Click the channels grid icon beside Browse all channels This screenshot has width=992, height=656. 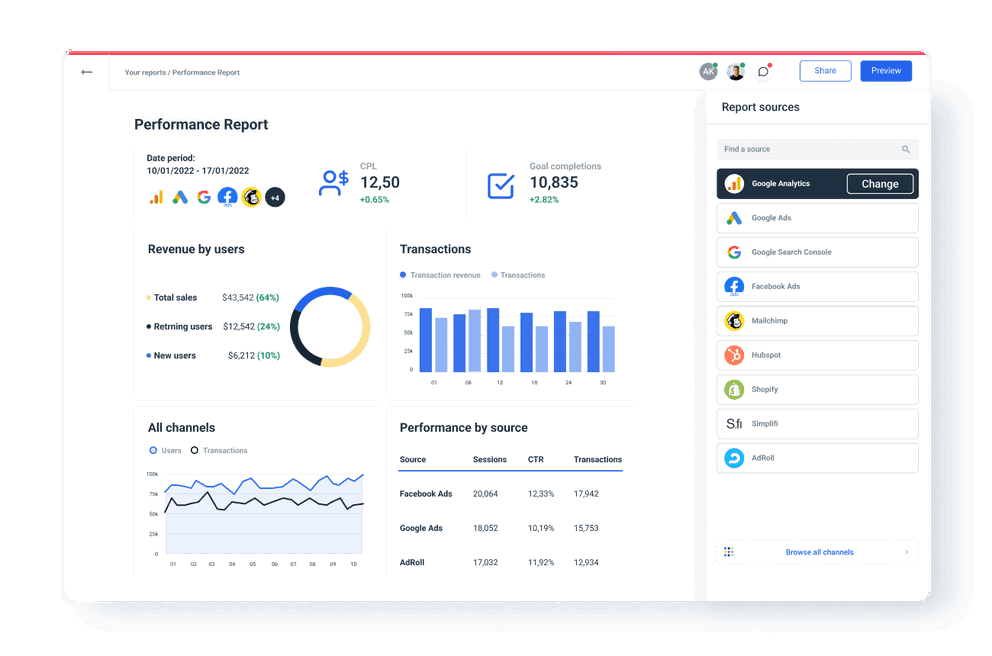tap(728, 551)
